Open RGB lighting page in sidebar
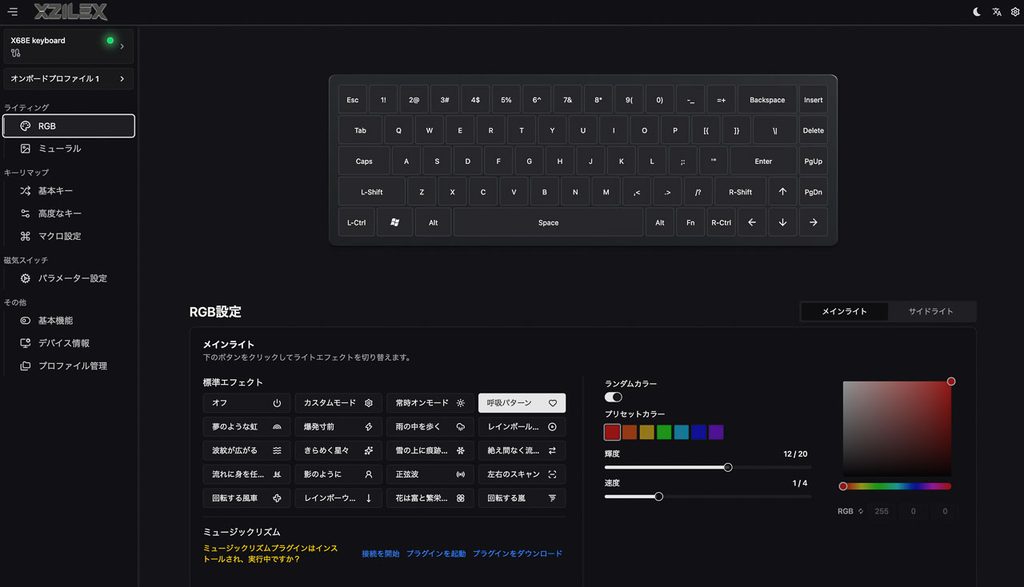1024x587 pixels. coord(69,126)
